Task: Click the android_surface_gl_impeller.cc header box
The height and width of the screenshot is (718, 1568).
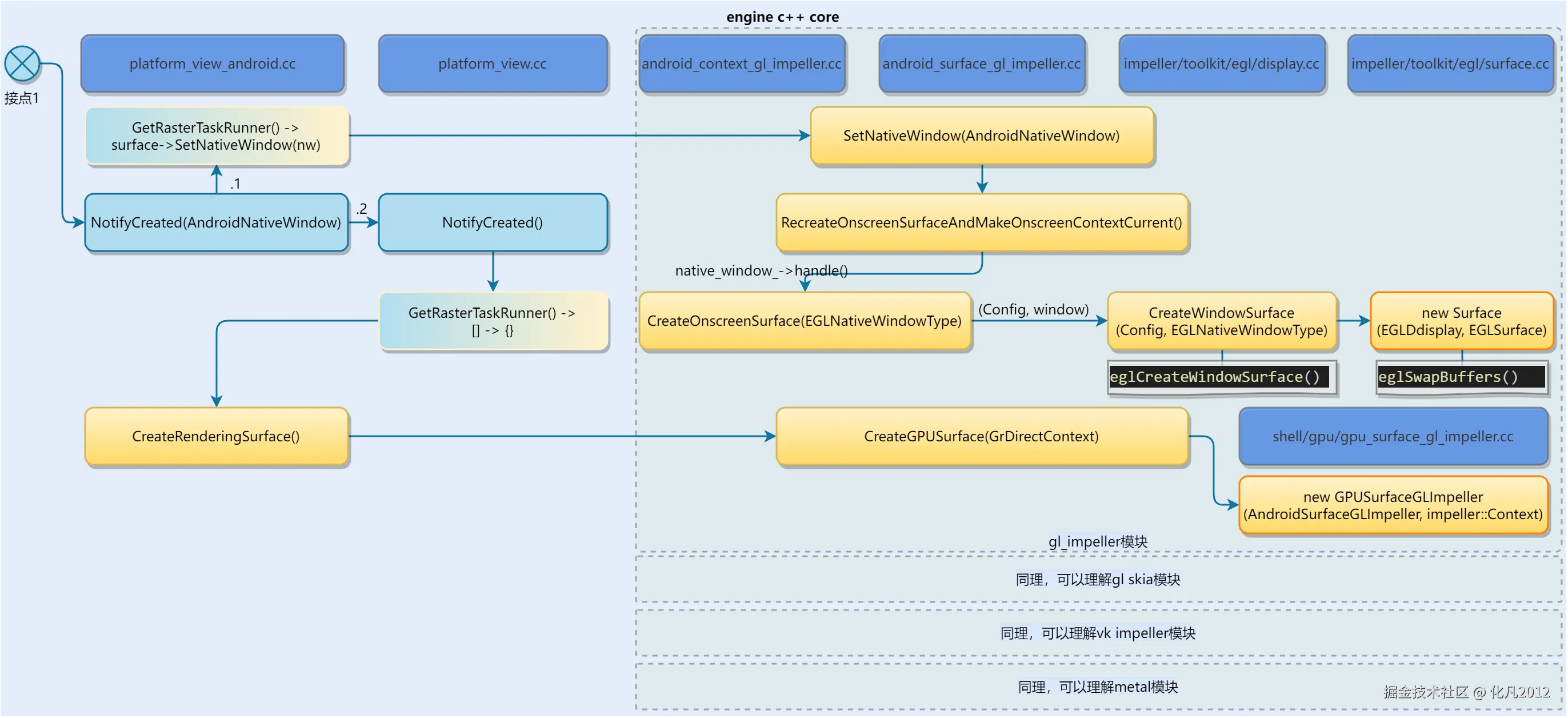Action: (981, 64)
